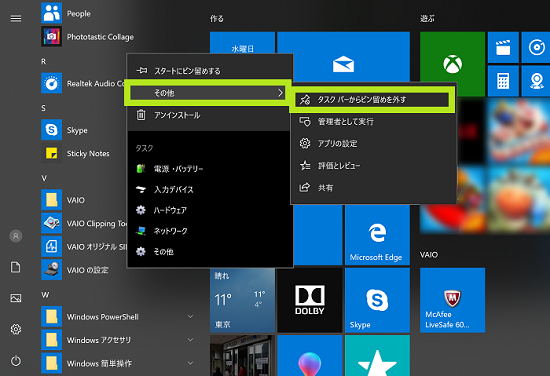Open the McAfee LiveSafe tile
Image resolution: width=550 pixels, height=376 pixels.
tap(452, 300)
